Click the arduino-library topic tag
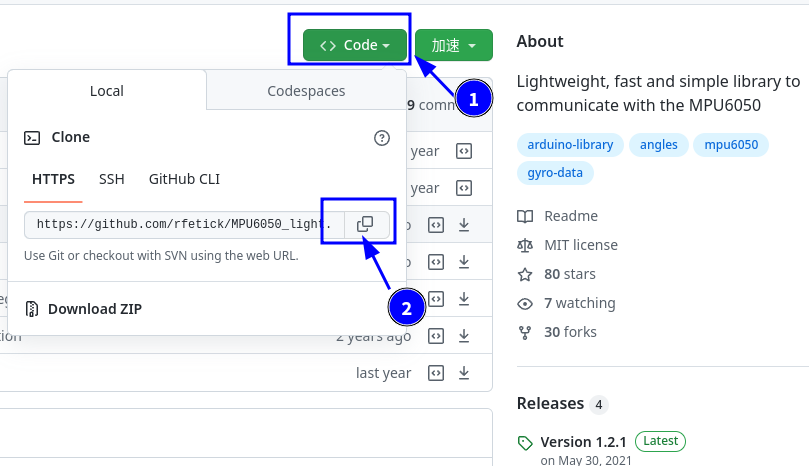Image resolution: width=809 pixels, height=466 pixels. [570, 145]
